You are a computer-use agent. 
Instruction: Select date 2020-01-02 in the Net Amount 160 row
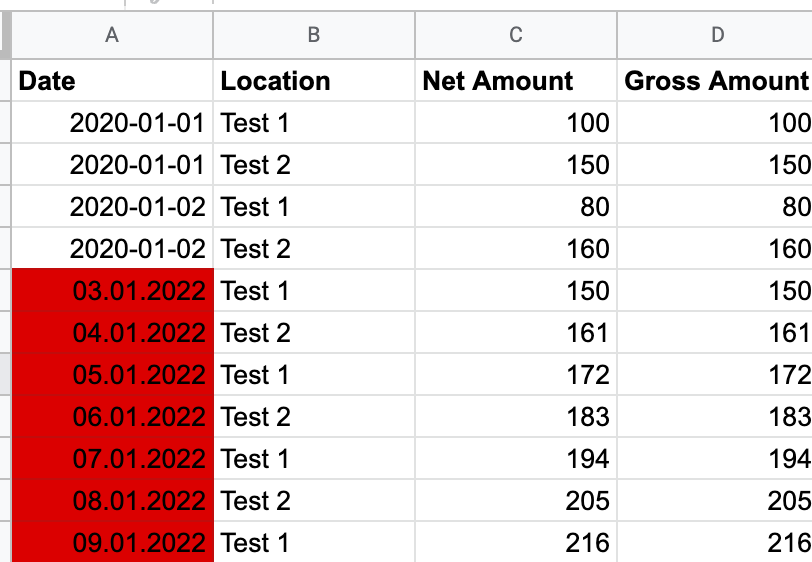pyautogui.click(x=112, y=249)
